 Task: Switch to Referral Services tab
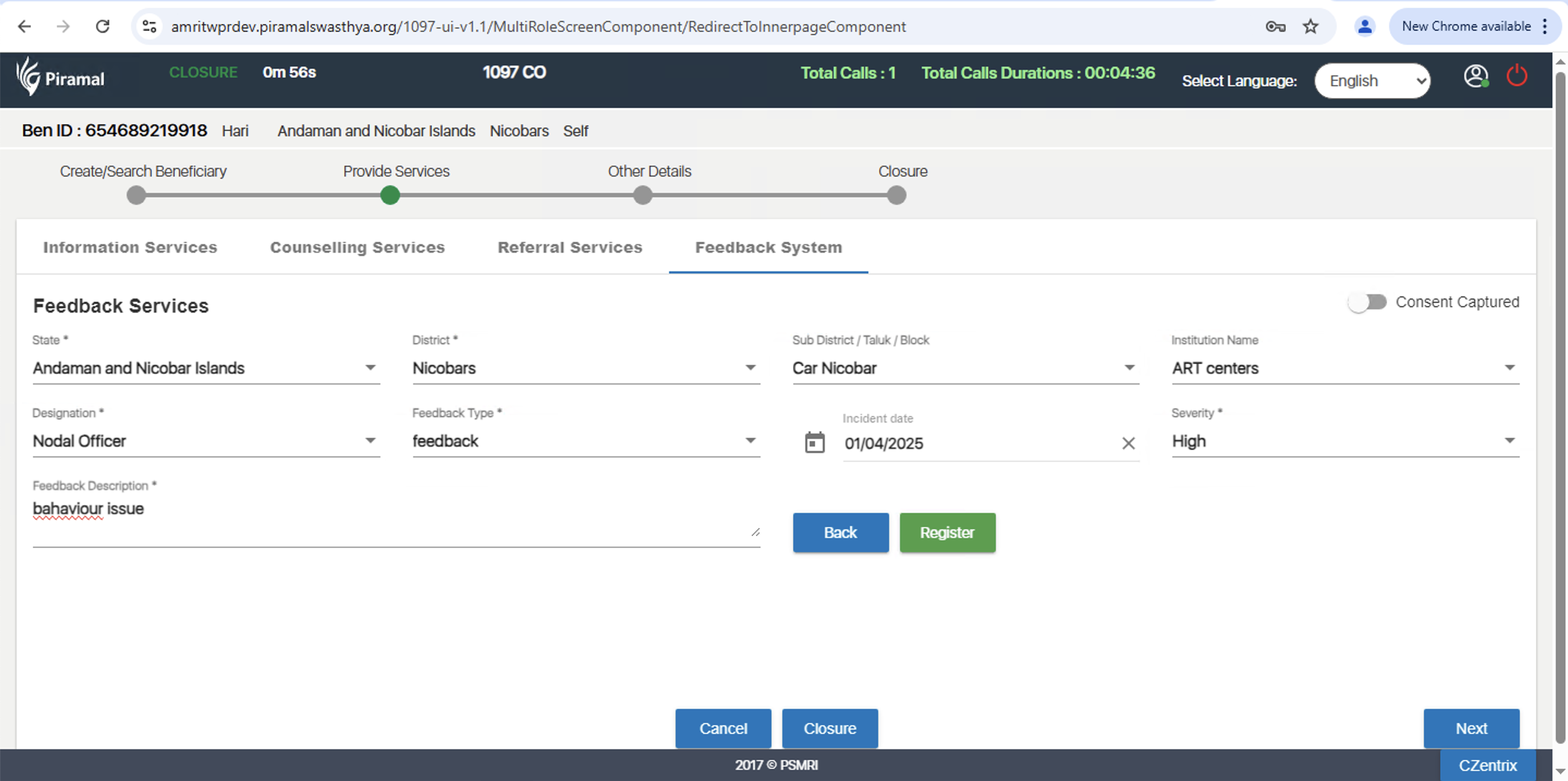[570, 248]
